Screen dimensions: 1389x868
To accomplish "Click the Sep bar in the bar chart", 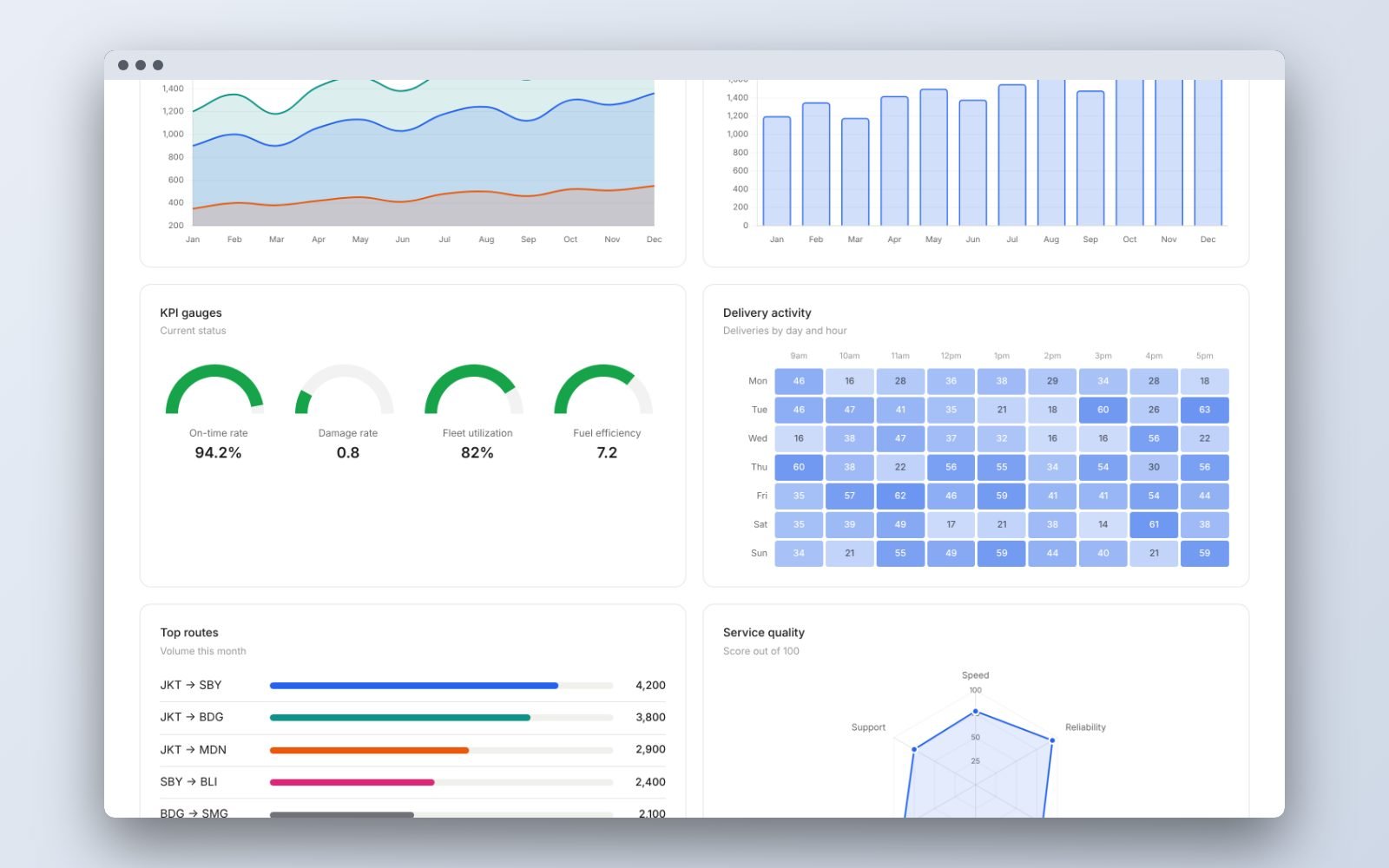I will tap(1090, 158).
